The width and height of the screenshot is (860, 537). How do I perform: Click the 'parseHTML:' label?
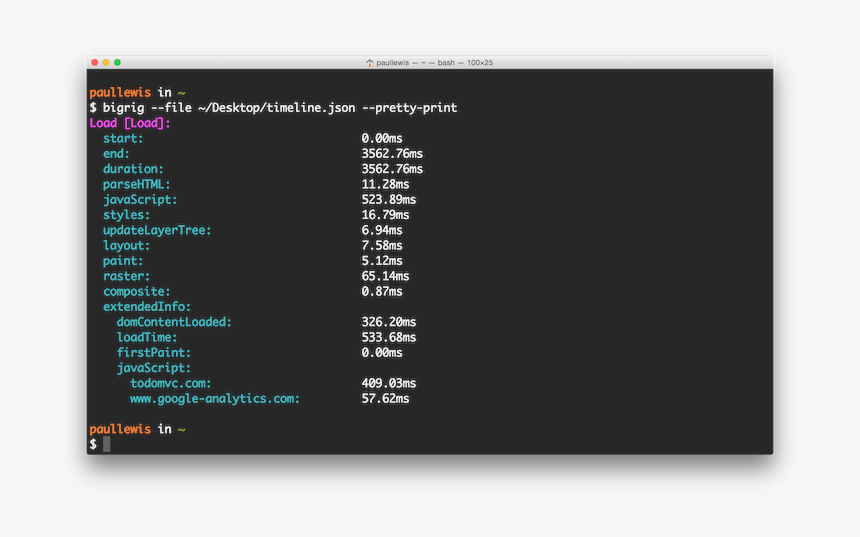137,184
